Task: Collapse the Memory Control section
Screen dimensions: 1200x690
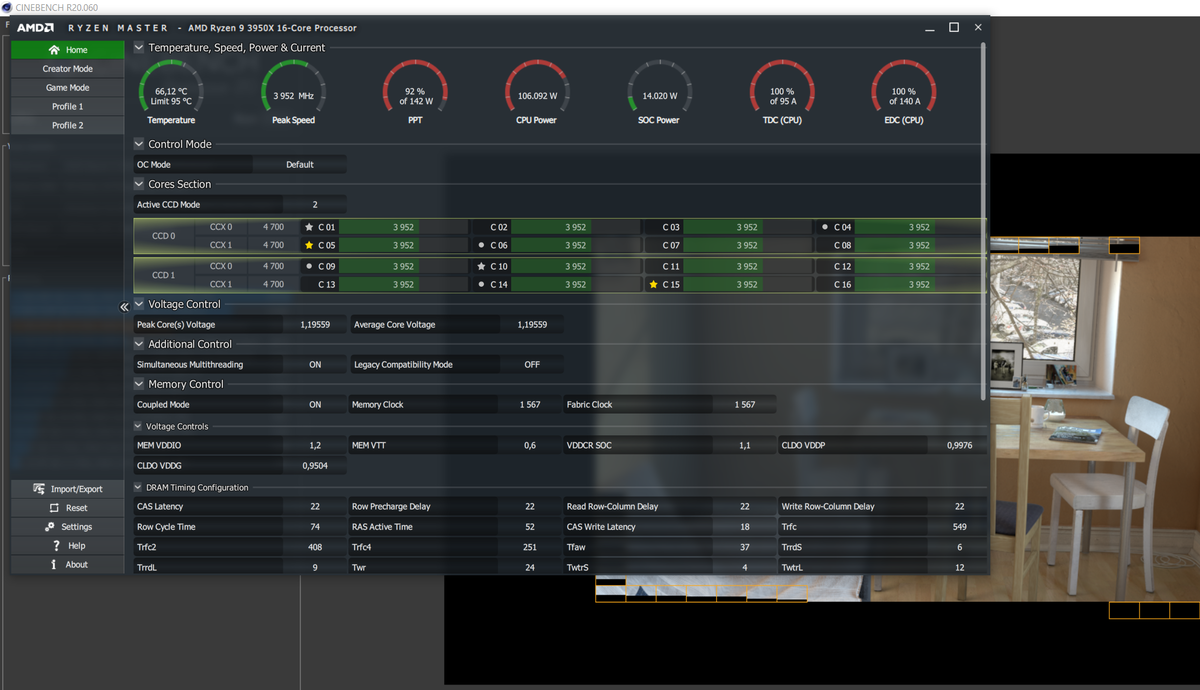Action: [x=139, y=384]
